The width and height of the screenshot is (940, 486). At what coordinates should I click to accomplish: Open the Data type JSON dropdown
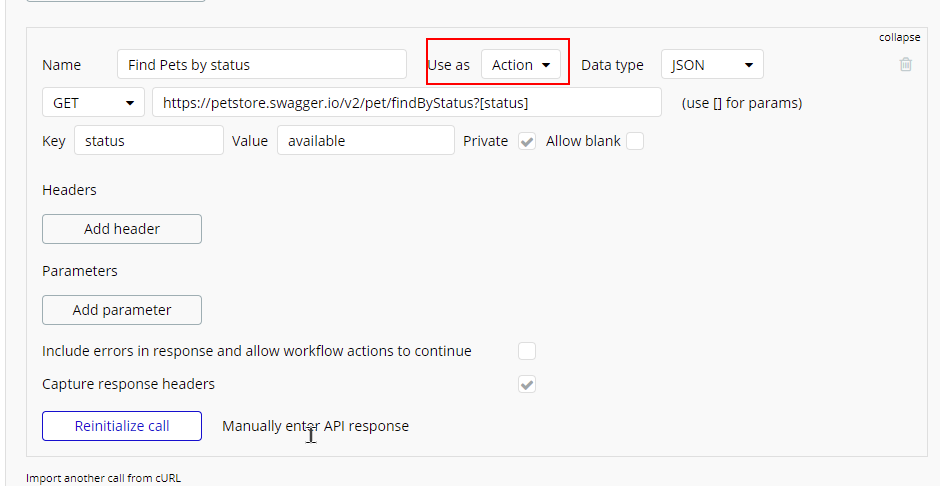pyautogui.click(x=712, y=65)
